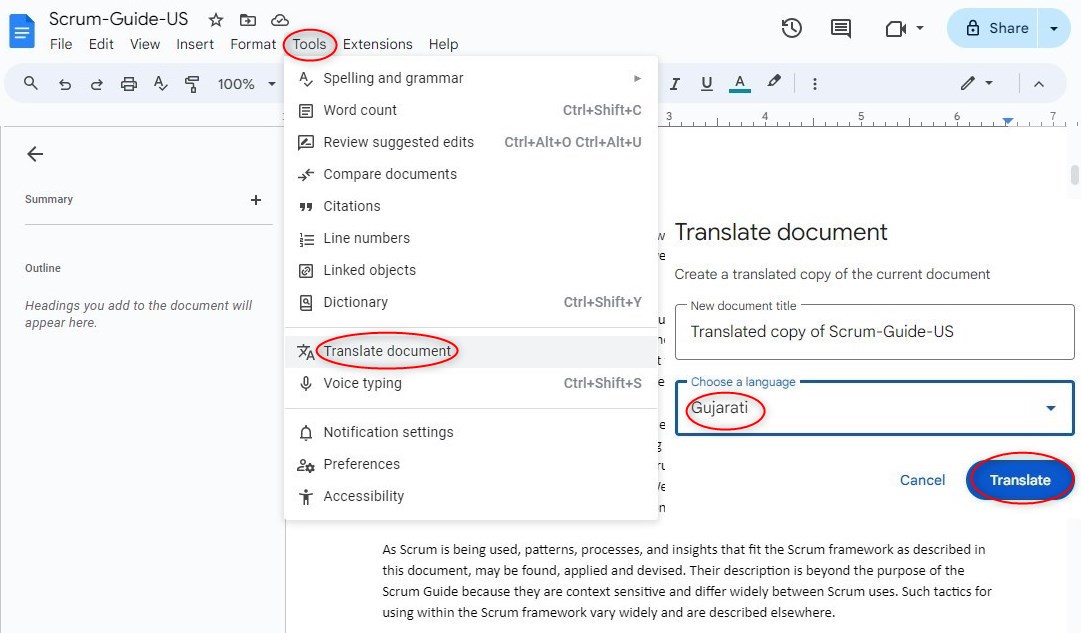Run spell check toolbar icon

pos(160,84)
